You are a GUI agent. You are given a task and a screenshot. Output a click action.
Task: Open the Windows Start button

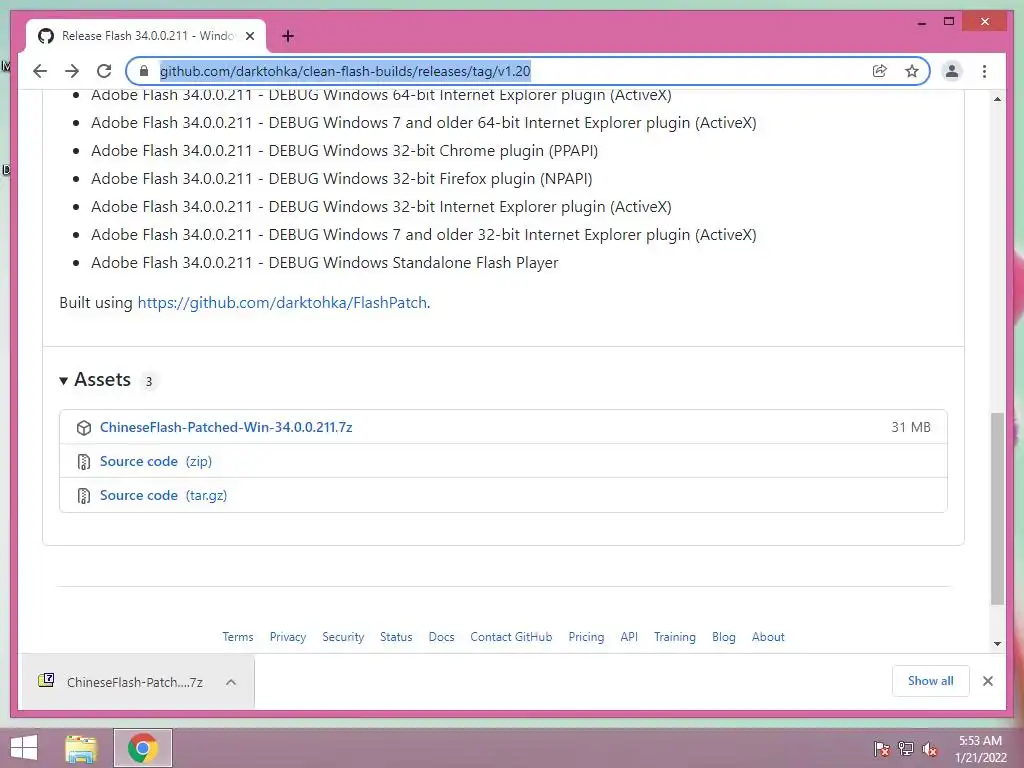[x=24, y=748]
